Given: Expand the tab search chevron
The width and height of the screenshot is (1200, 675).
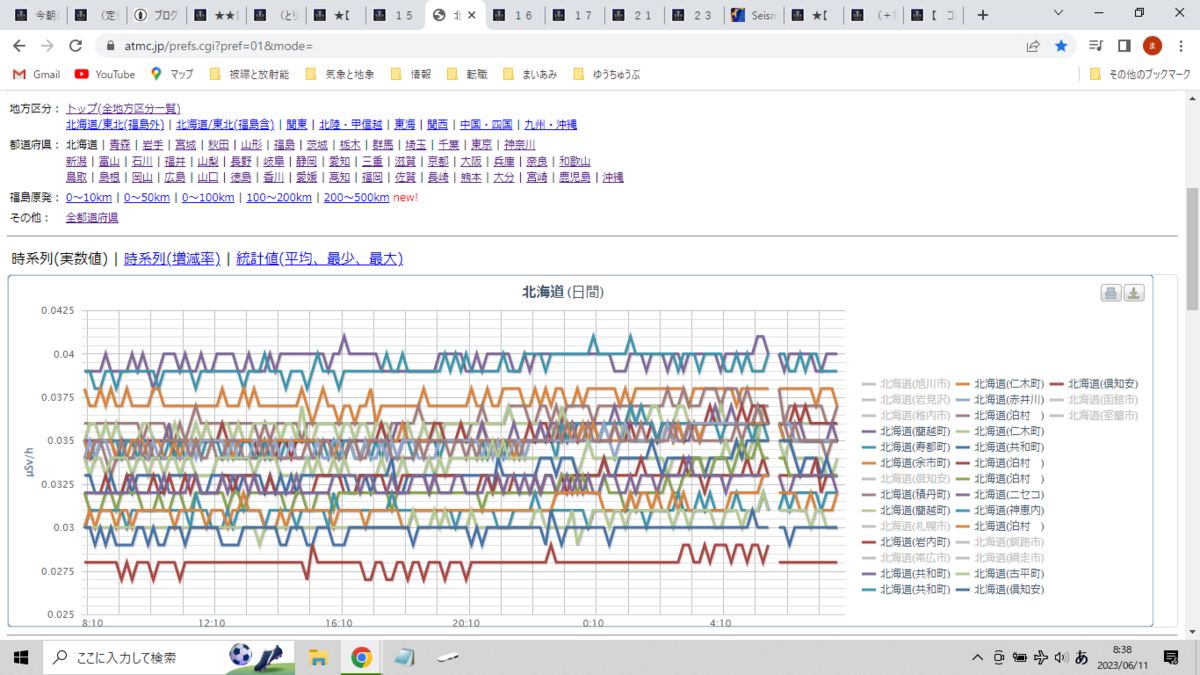Looking at the screenshot, I should tap(1060, 14).
